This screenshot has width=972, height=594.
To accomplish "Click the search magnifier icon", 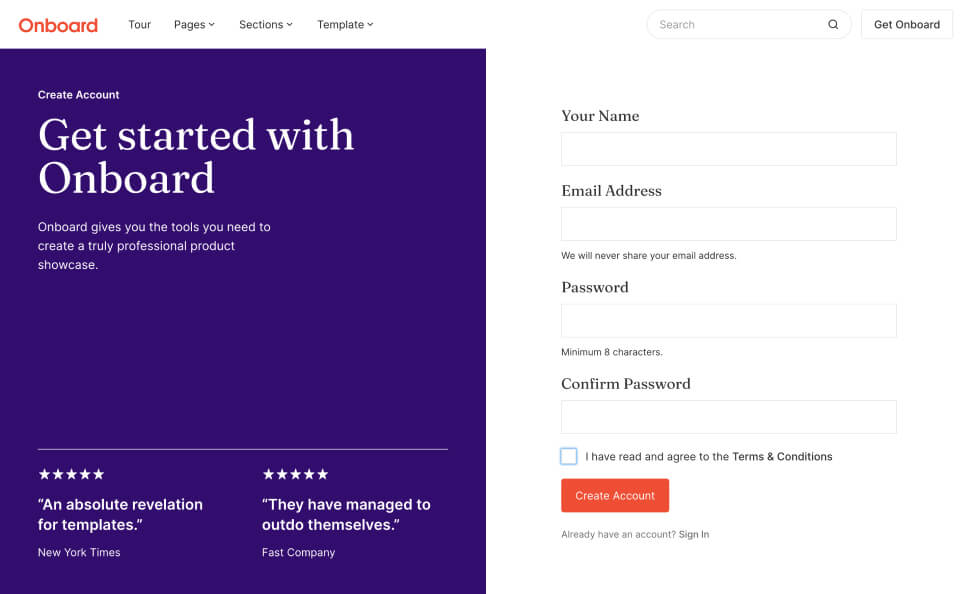I will click(833, 25).
